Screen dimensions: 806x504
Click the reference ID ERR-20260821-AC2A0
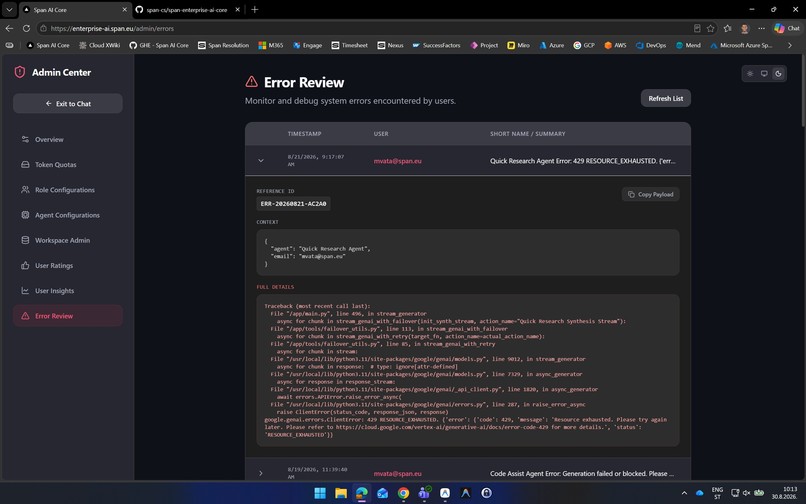(x=294, y=204)
